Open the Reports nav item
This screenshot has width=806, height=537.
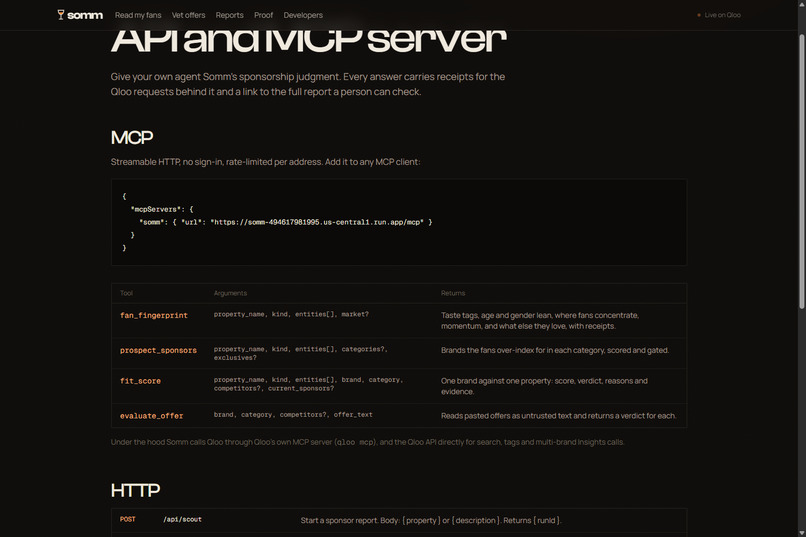click(229, 15)
